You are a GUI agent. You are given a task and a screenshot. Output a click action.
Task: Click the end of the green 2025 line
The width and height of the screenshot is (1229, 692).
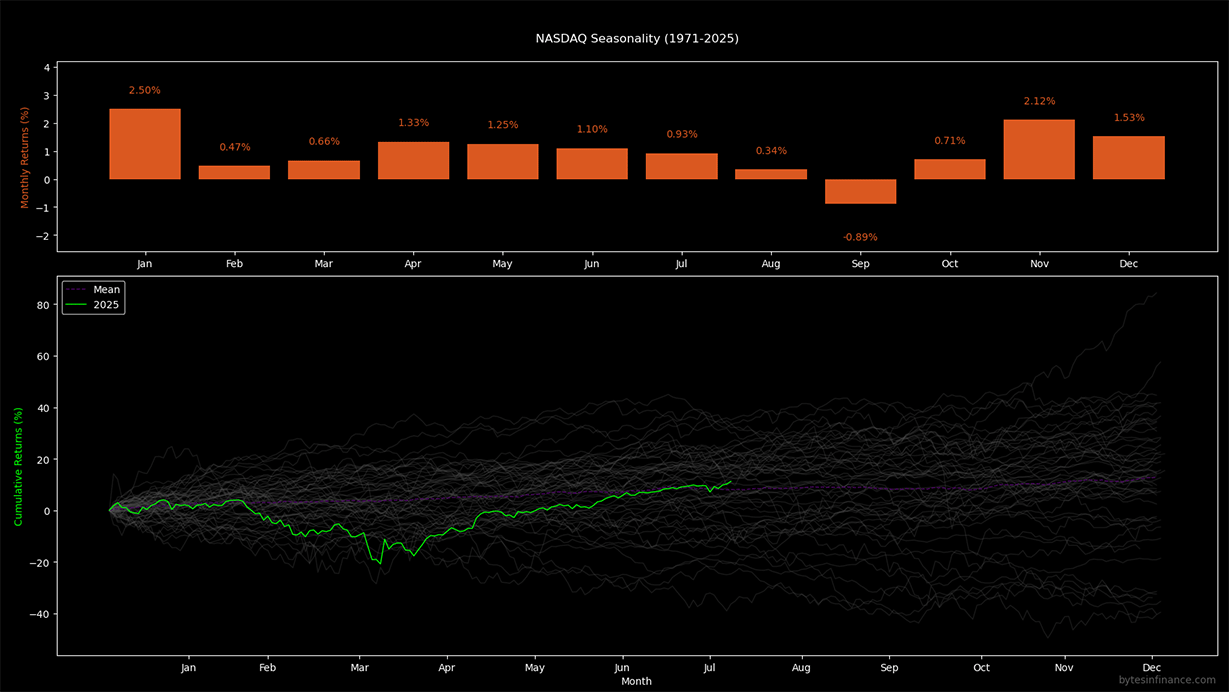pos(731,482)
